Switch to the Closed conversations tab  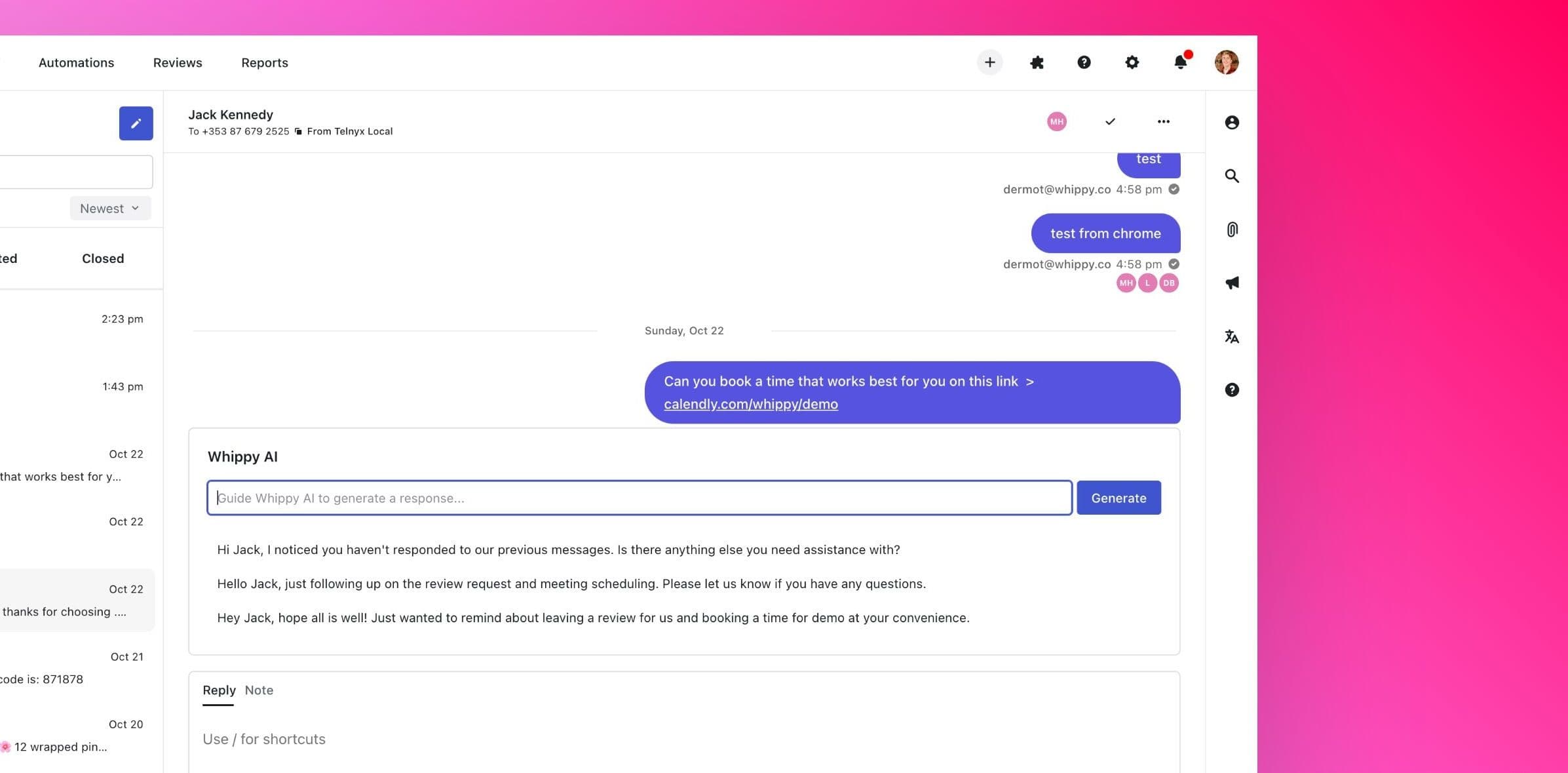point(102,258)
